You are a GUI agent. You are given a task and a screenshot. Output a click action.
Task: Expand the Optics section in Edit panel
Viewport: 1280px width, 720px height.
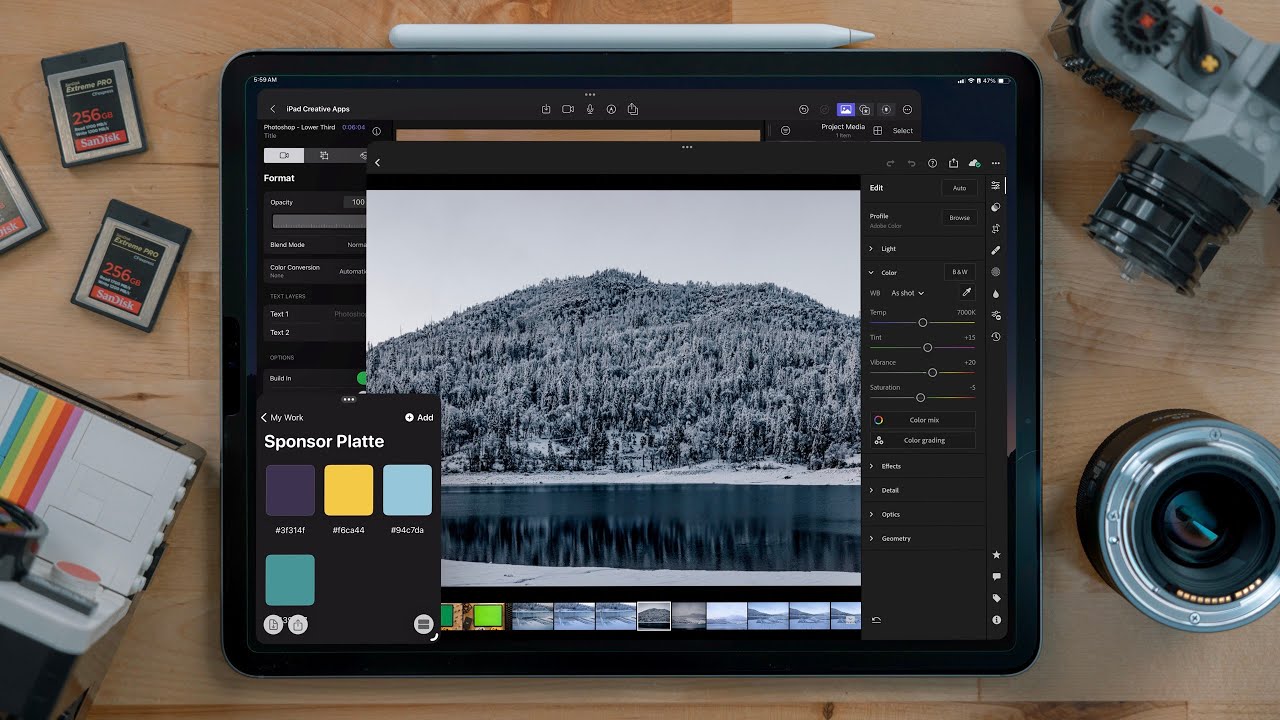click(x=921, y=514)
